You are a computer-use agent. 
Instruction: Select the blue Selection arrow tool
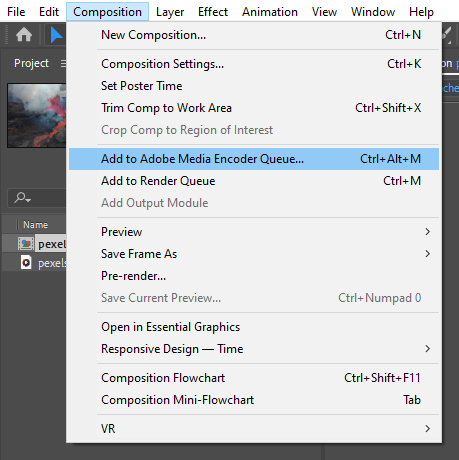click(x=56, y=35)
